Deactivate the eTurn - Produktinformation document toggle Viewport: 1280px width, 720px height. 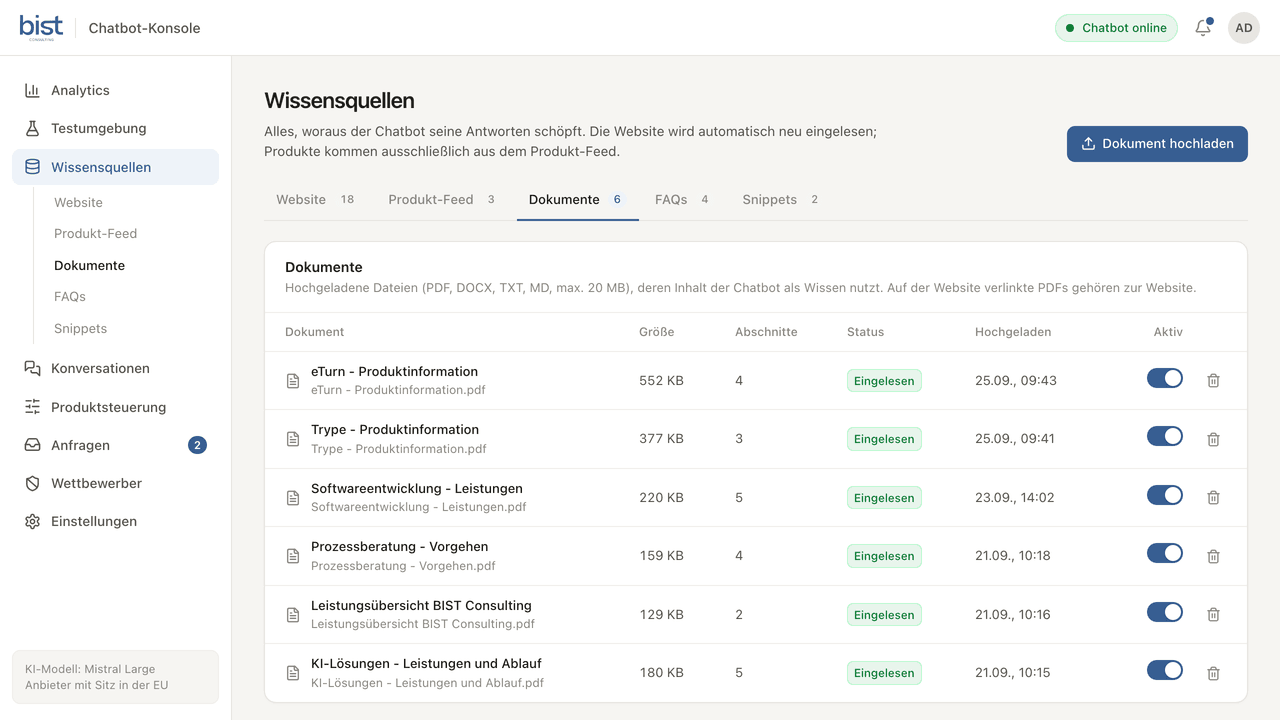pos(1165,378)
